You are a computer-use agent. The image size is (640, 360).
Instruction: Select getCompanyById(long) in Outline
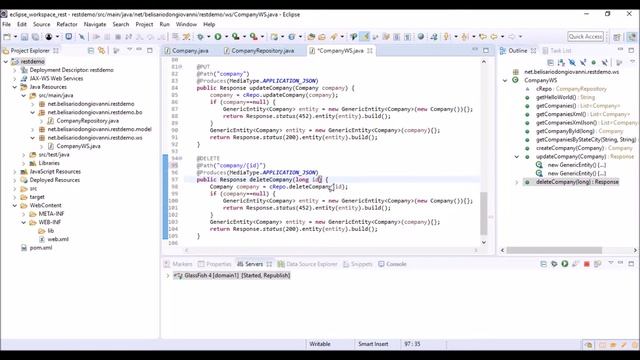[x=579, y=131]
